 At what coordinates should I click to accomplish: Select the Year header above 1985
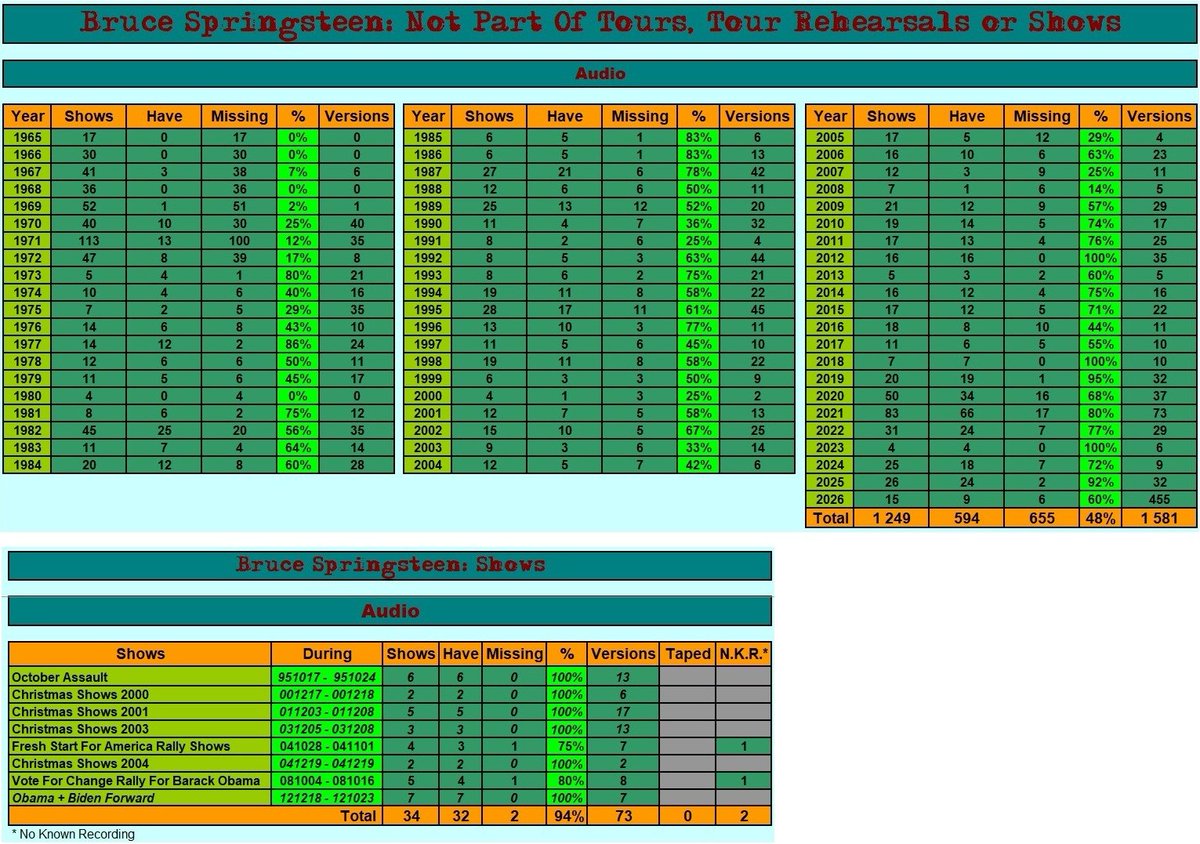pos(429,116)
